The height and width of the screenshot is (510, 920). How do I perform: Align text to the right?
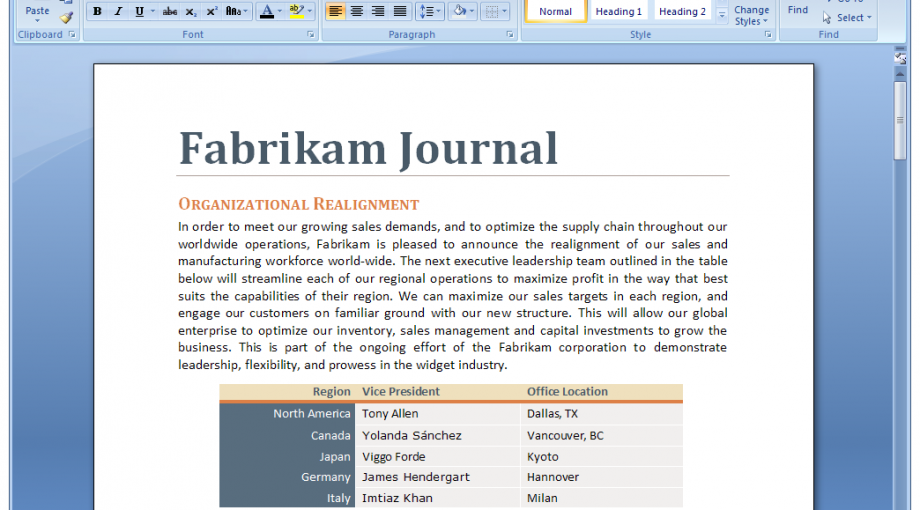378,12
